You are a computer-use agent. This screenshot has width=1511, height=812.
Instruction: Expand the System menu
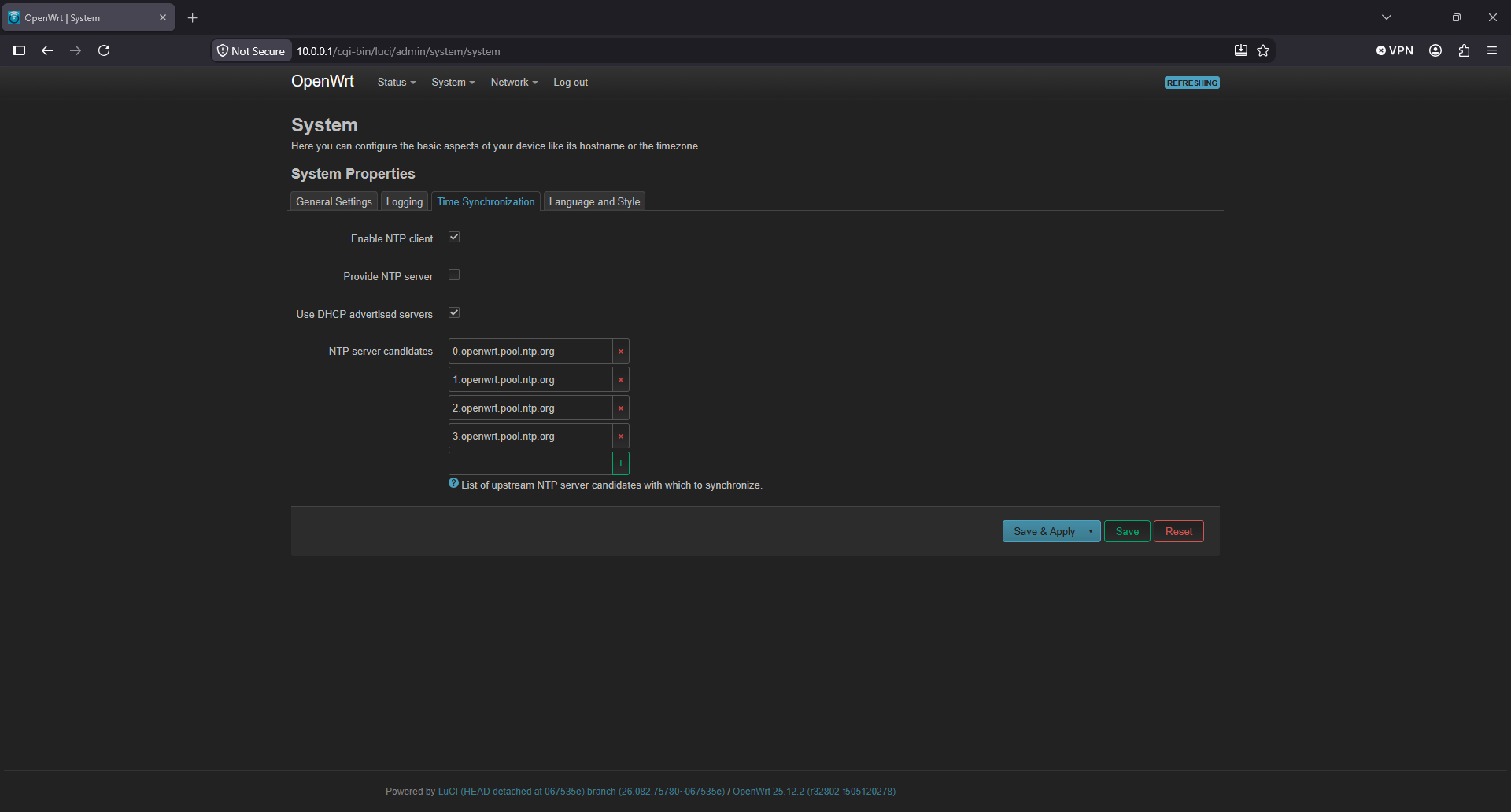click(453, 83)
